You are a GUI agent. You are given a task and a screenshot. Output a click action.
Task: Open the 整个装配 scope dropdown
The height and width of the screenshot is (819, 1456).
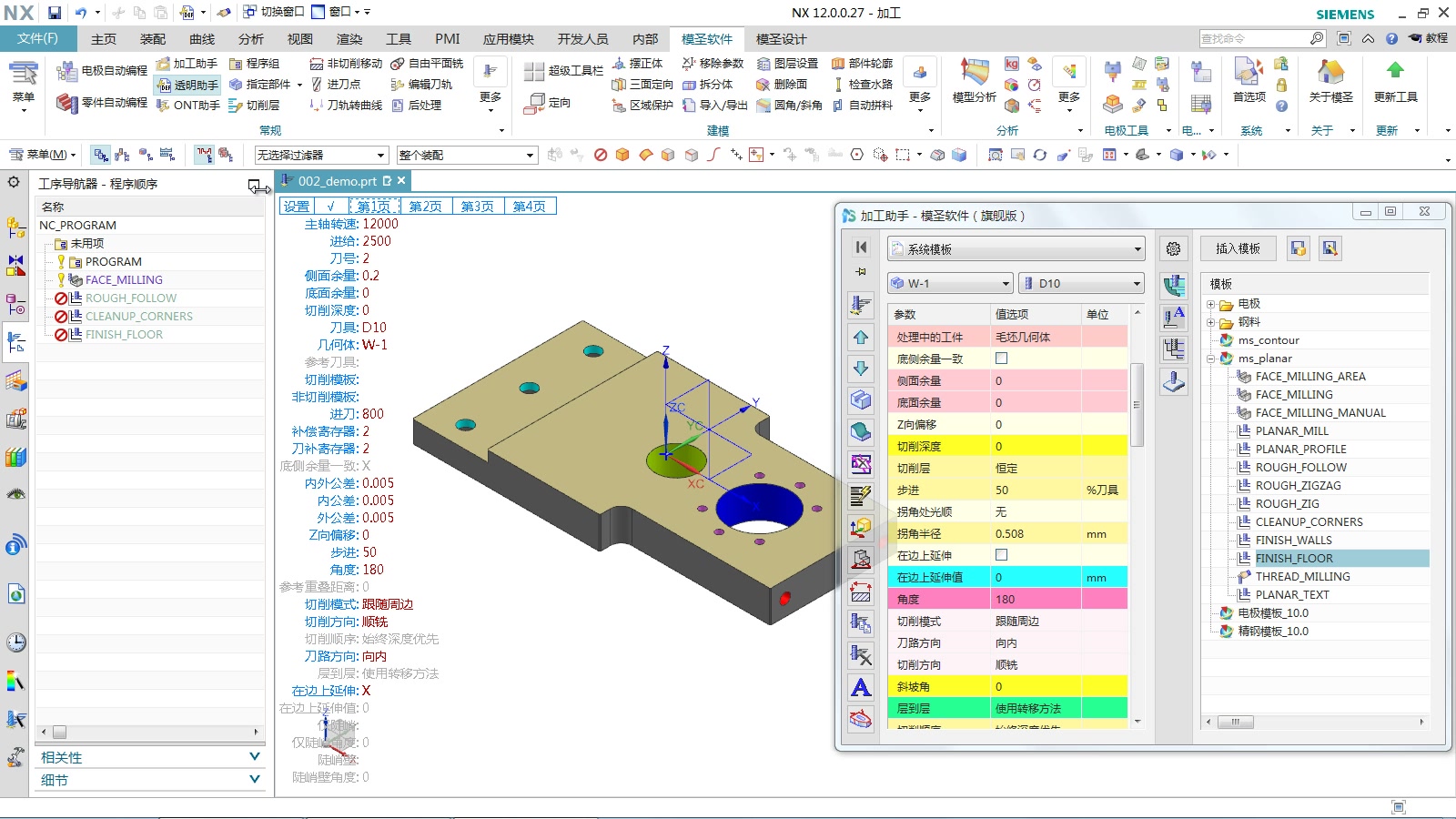click(467, 156)
